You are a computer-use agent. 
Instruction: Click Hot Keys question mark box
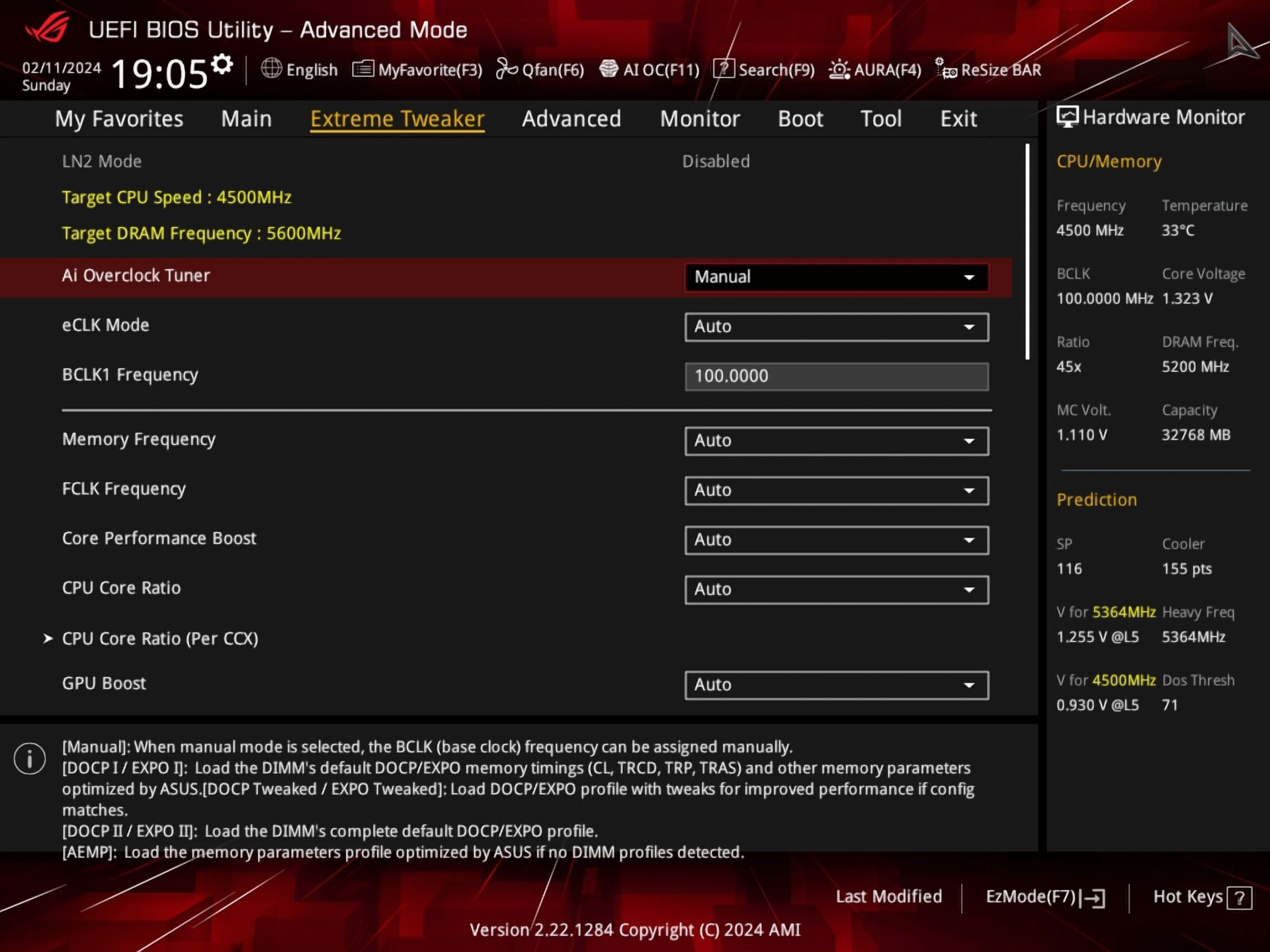pos(1239,898)
